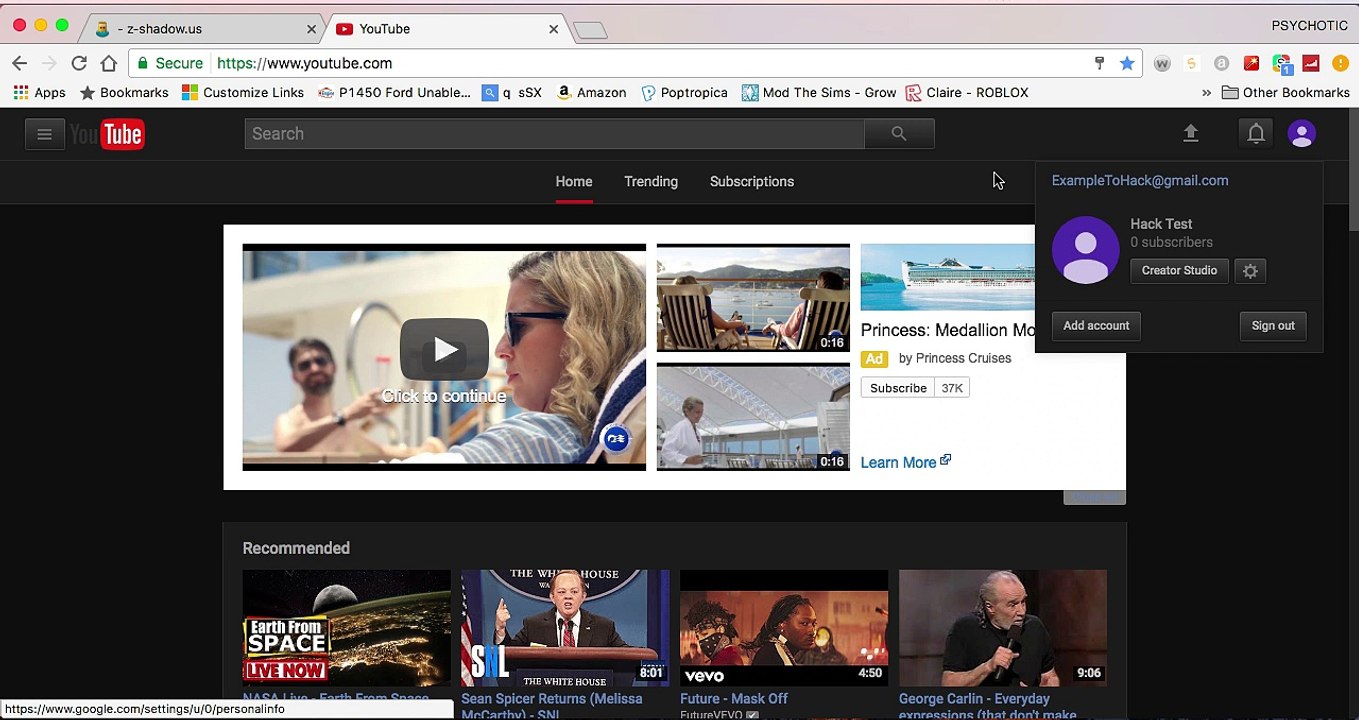The width and height of the screenshot is (1359, 720).
Task: Click Add account button
Action: [x=1096, y=326]
